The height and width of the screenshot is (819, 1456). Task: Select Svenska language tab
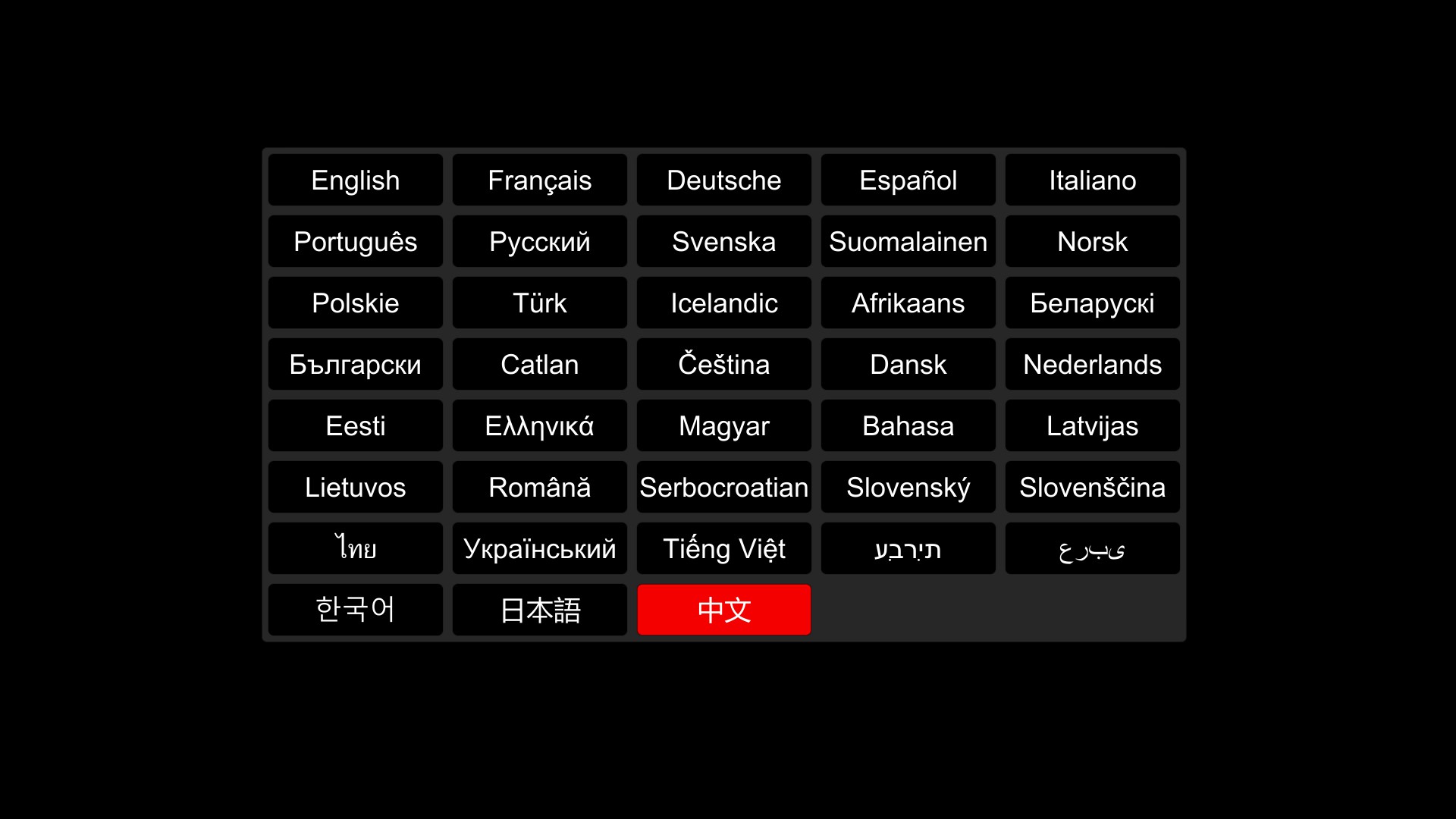(724, 241)
